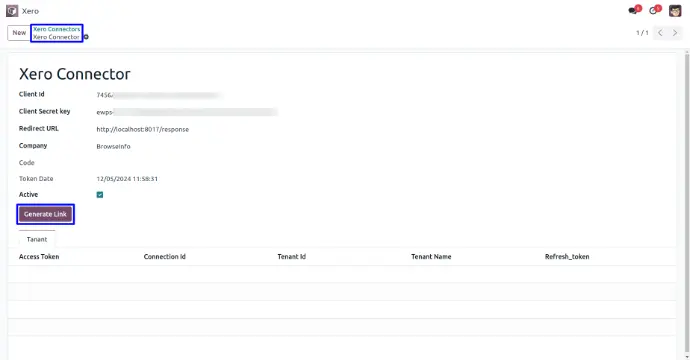Click the gear icon beside Xero Connector breadcrumb
690x360 pixels.
(x=86, y=37)
